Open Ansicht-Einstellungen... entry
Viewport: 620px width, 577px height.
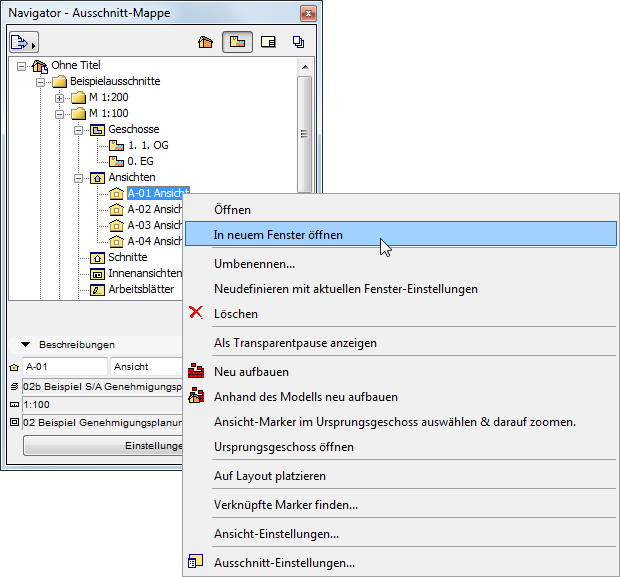(x=401, y=534)
